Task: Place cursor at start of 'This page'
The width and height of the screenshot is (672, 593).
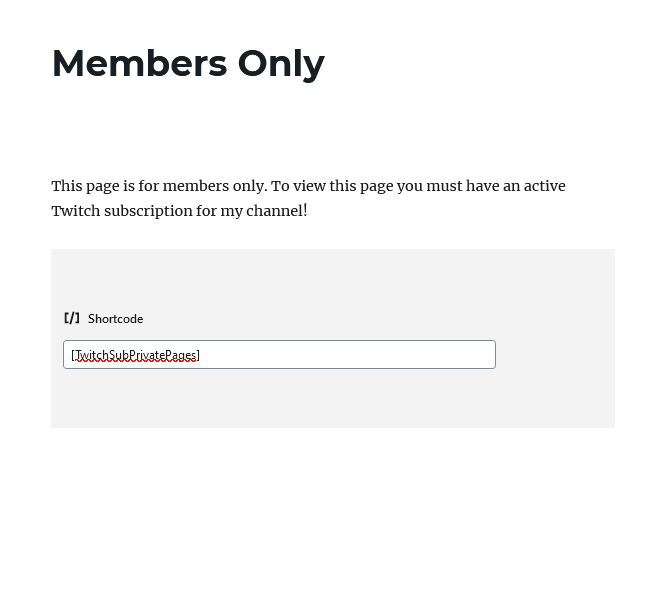Action: (x=52, y=186)
